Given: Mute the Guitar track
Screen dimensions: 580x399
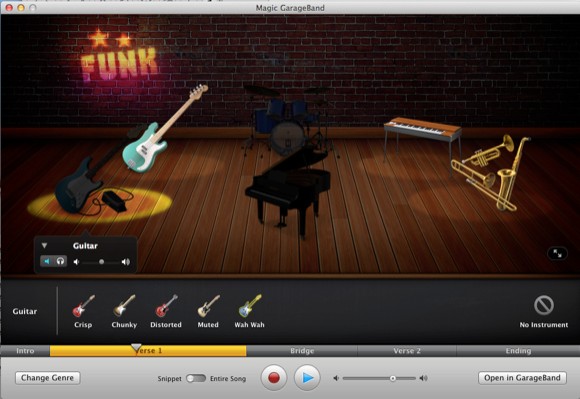Looking at the screenshot, I should (x=47, y=261).
